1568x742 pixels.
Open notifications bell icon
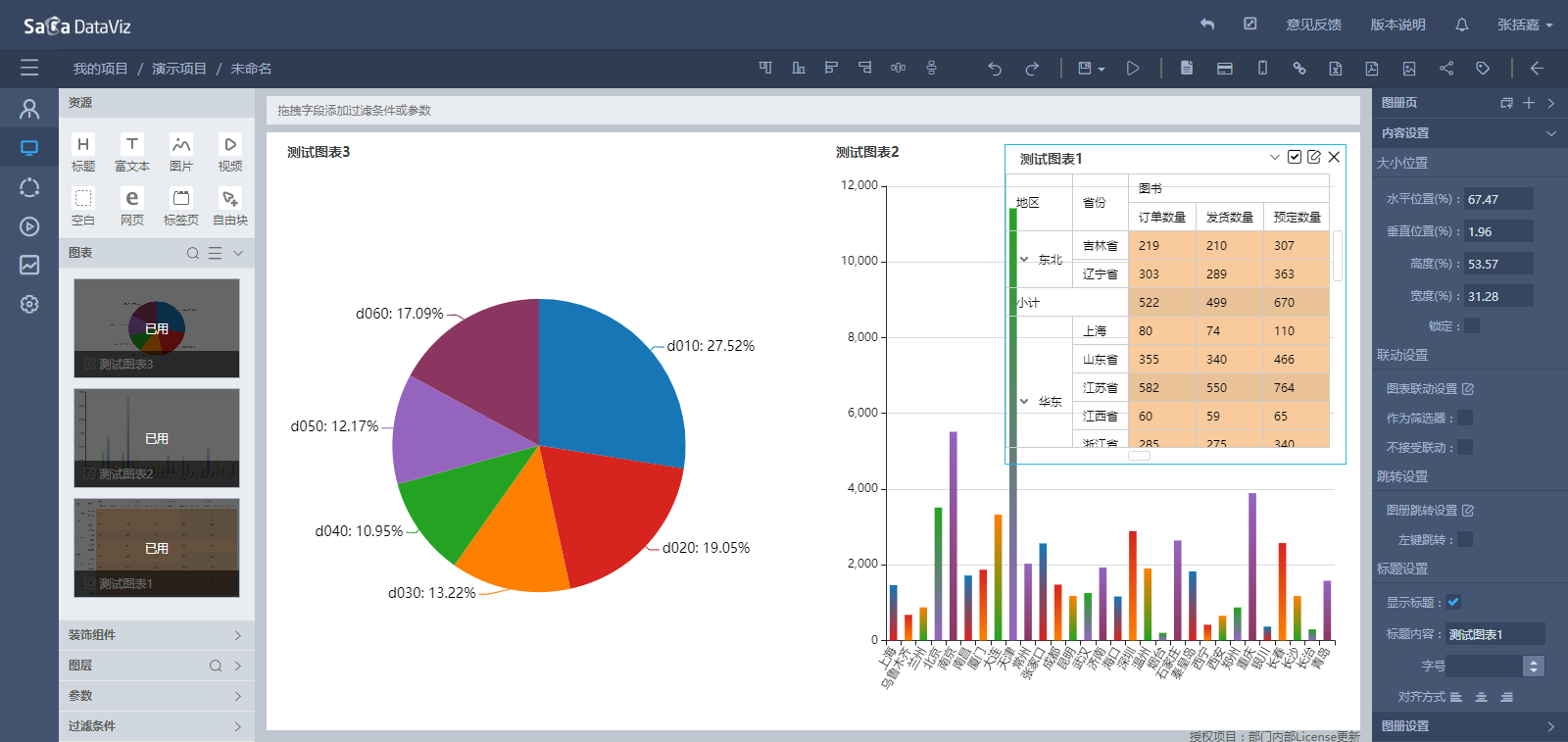(1462, 25)
